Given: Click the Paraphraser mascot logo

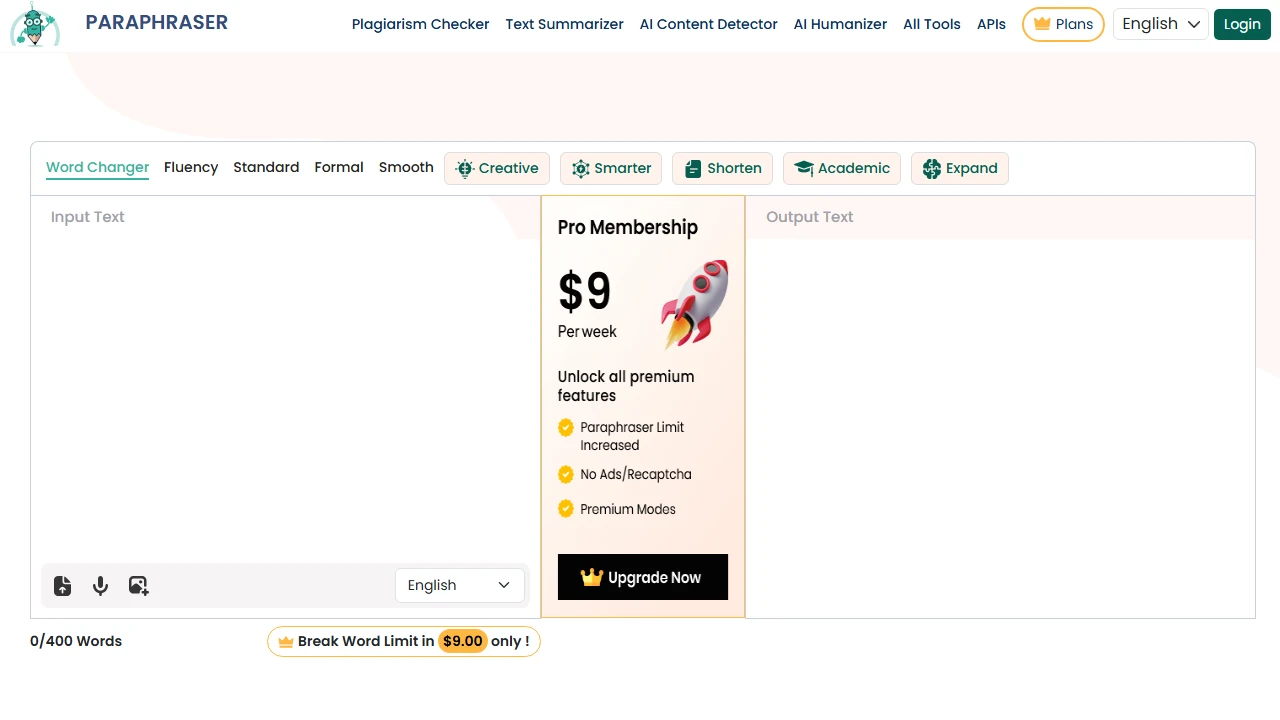Looking at the screenshot, I should [x=35, y=25].
